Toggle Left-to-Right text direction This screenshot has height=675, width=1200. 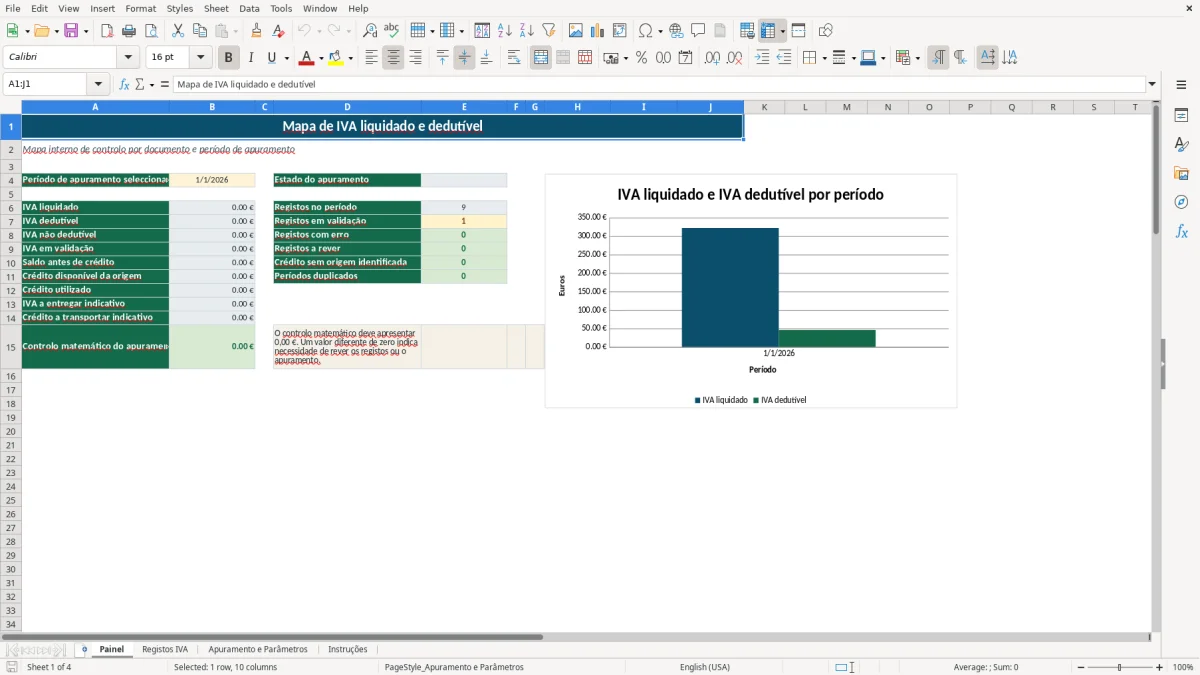point(938,58)
